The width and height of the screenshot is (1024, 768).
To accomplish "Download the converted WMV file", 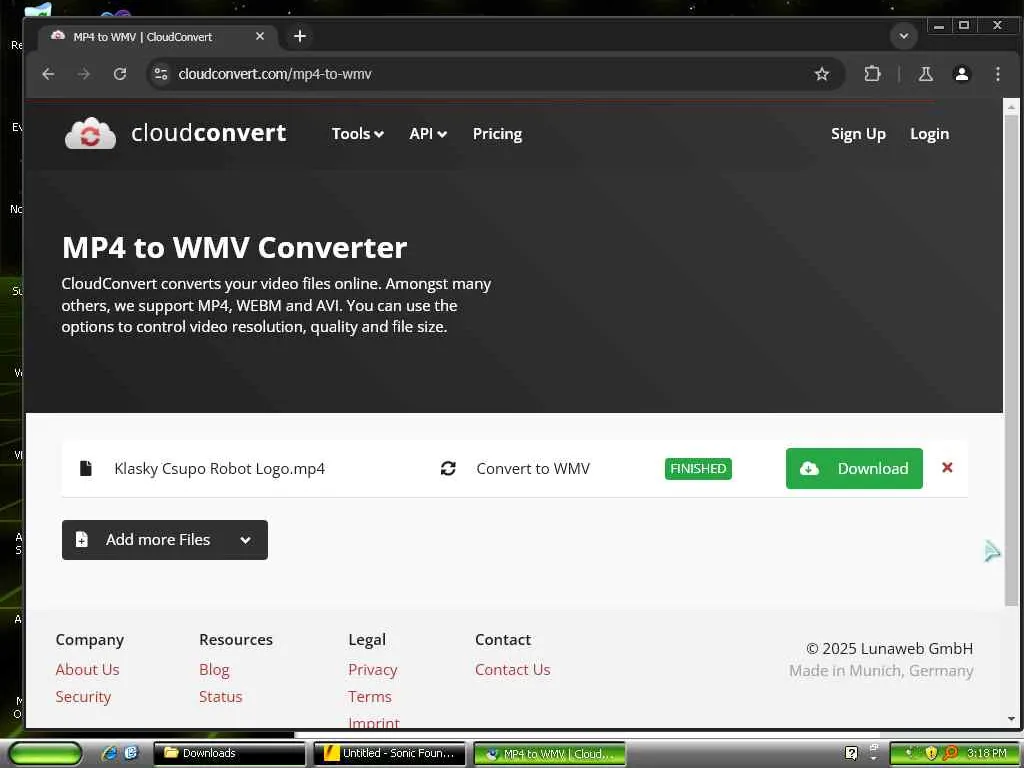I will point(854,468).
